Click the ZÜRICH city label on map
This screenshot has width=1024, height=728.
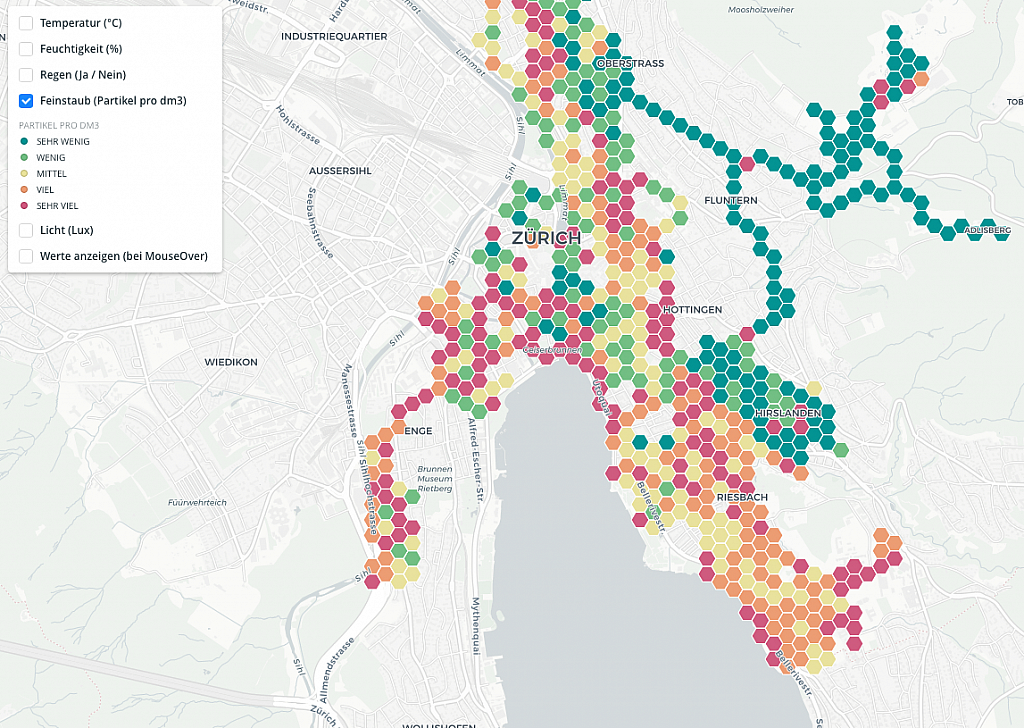545,239
